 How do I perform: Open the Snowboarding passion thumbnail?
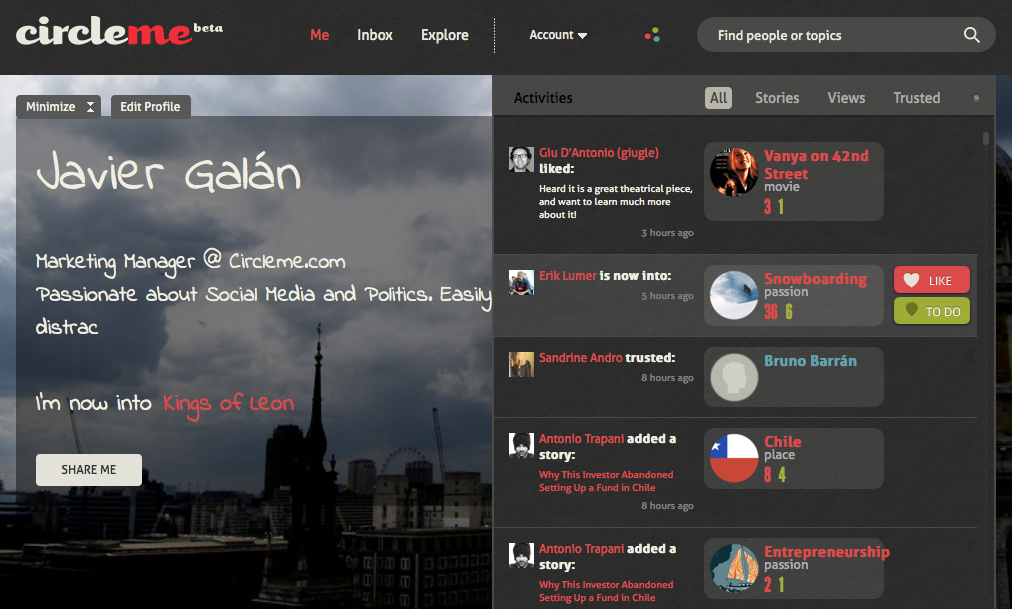(x=733, y=295)
